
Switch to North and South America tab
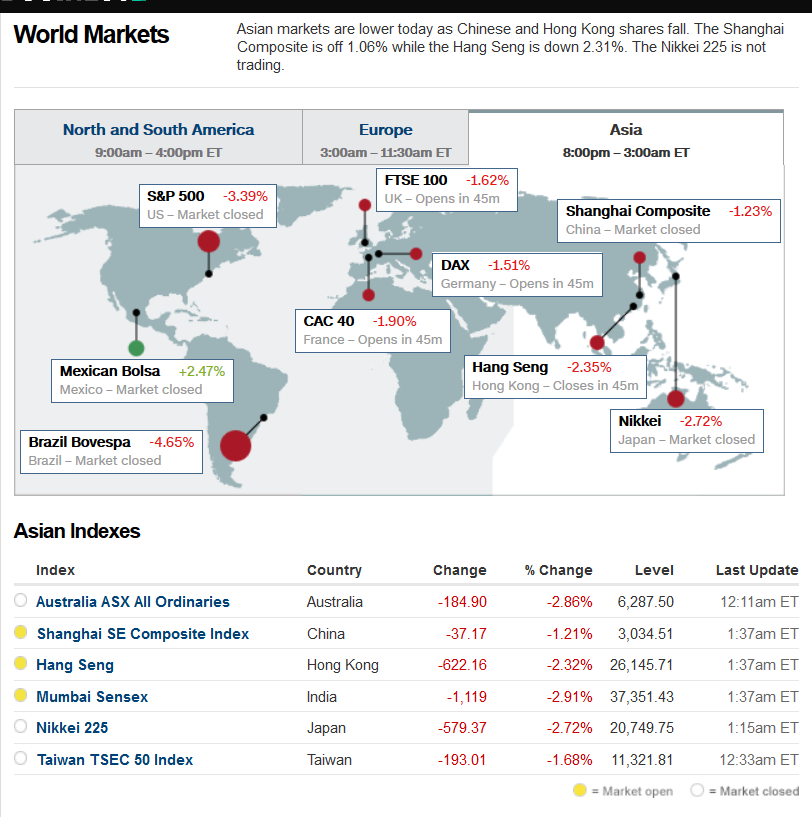point(158,138)
